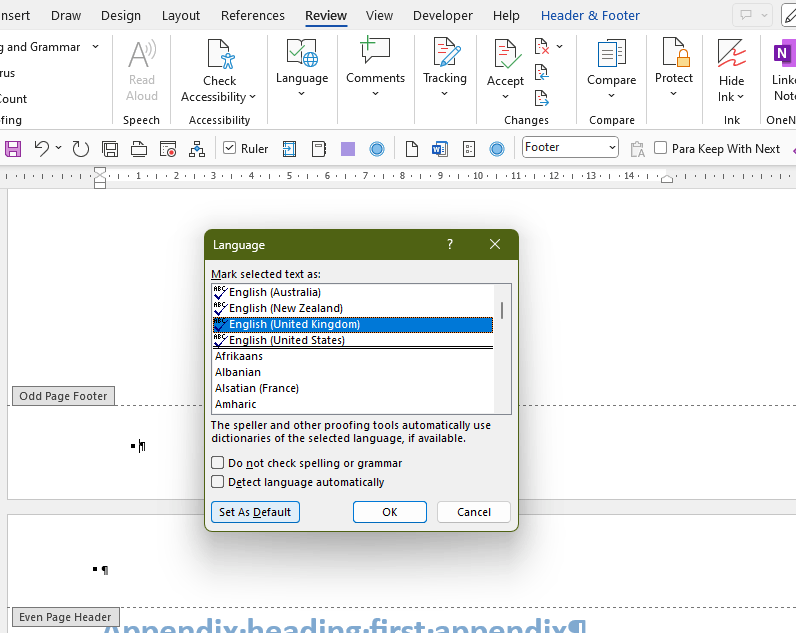
Task: Click the blank new document icon
Action: [412, 149]
